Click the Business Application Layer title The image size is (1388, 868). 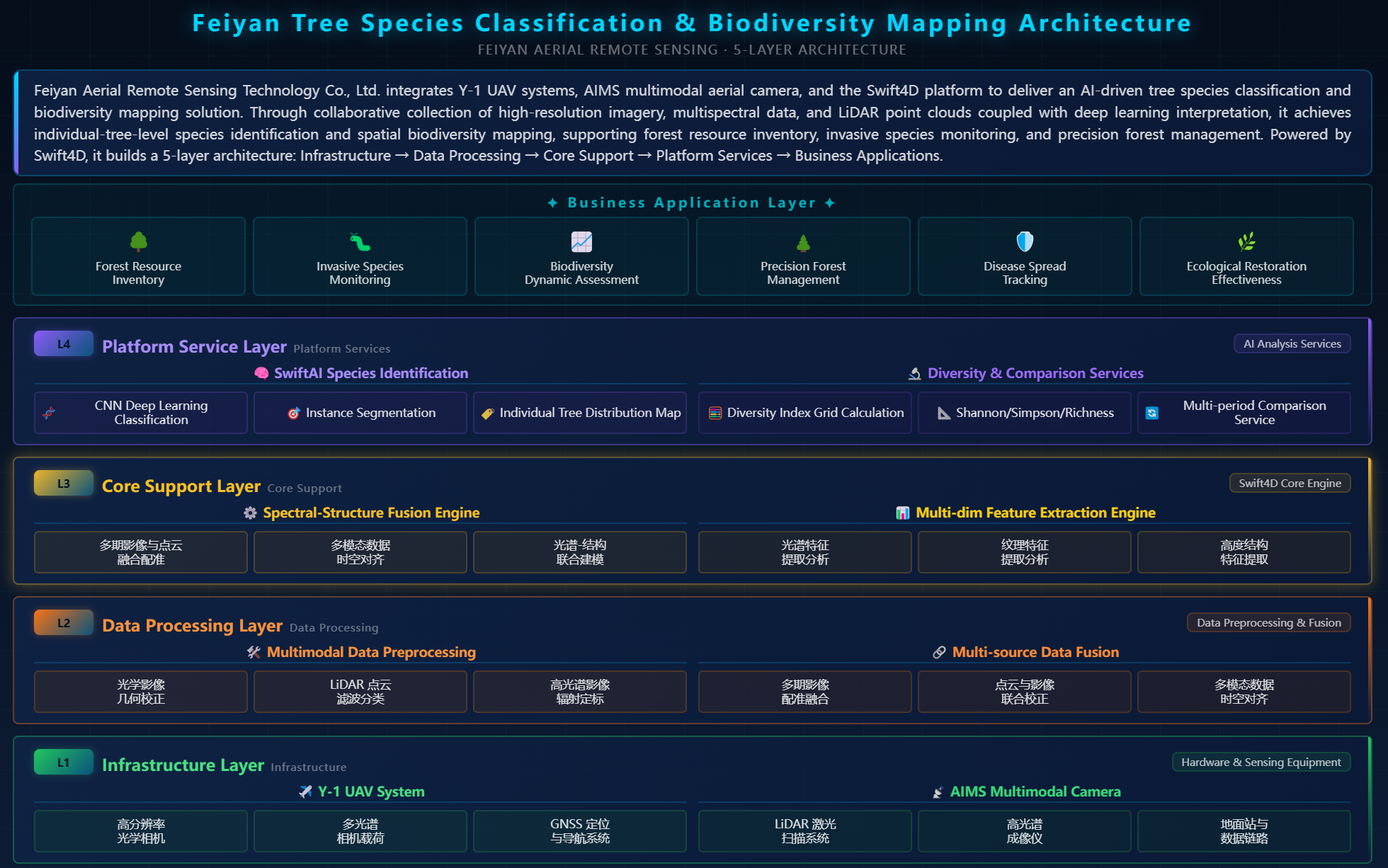pos(692,203)
